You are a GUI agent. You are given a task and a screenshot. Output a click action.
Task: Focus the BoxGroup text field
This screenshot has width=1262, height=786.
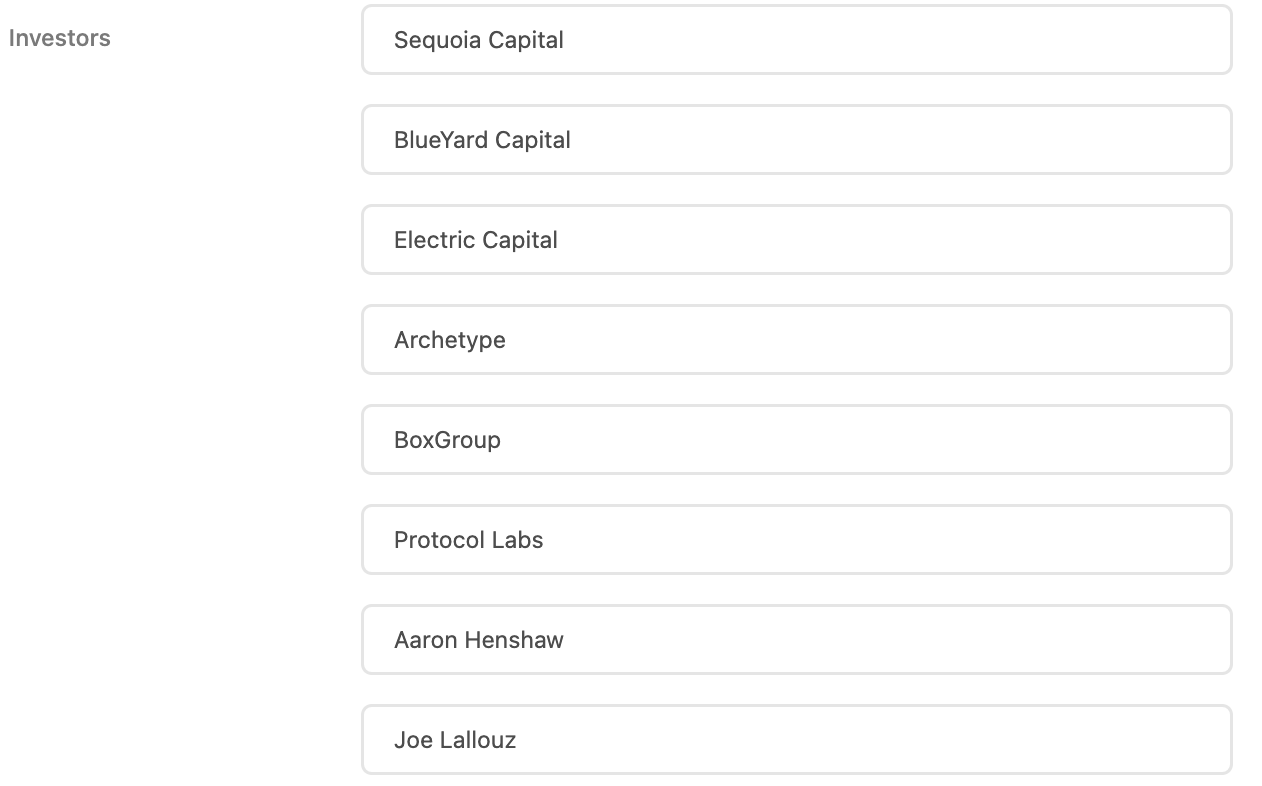pyautogui.click(x=796, y=440)
